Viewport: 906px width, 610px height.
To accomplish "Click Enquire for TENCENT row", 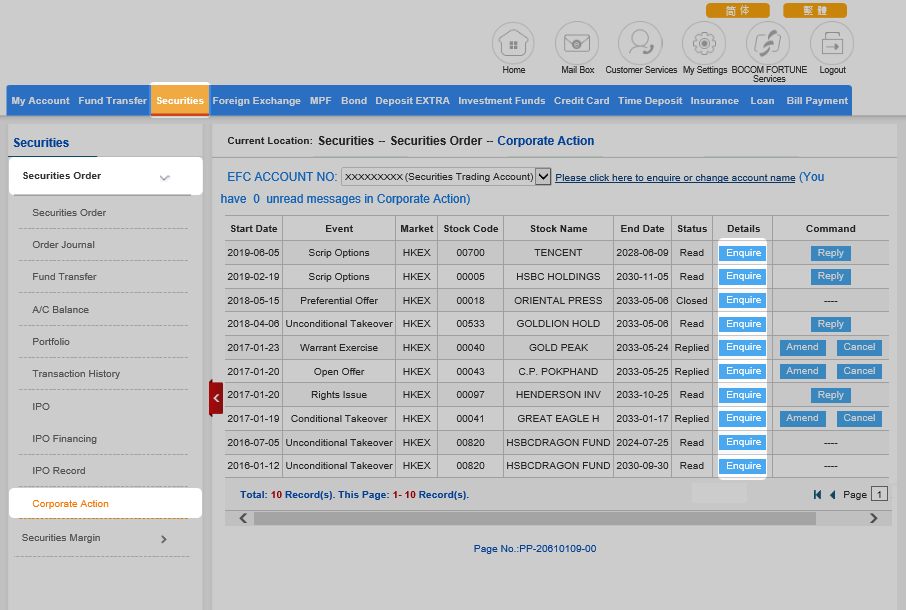I will click(743, 253).
